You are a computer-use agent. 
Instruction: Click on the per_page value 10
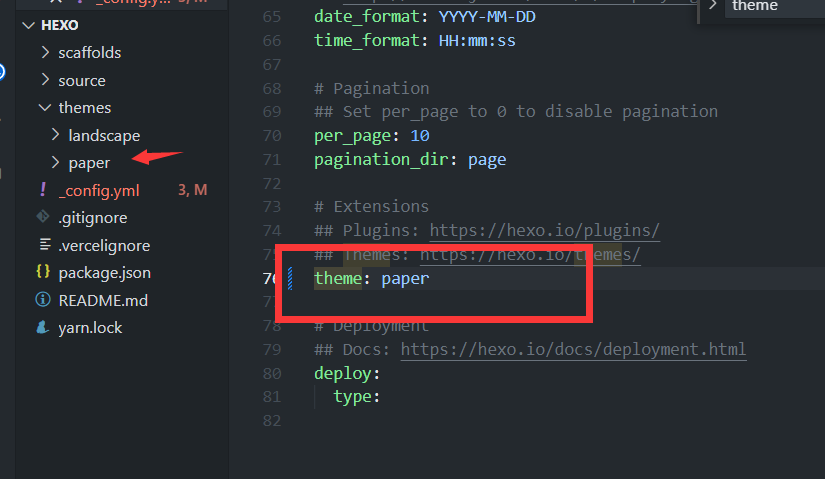420,135
